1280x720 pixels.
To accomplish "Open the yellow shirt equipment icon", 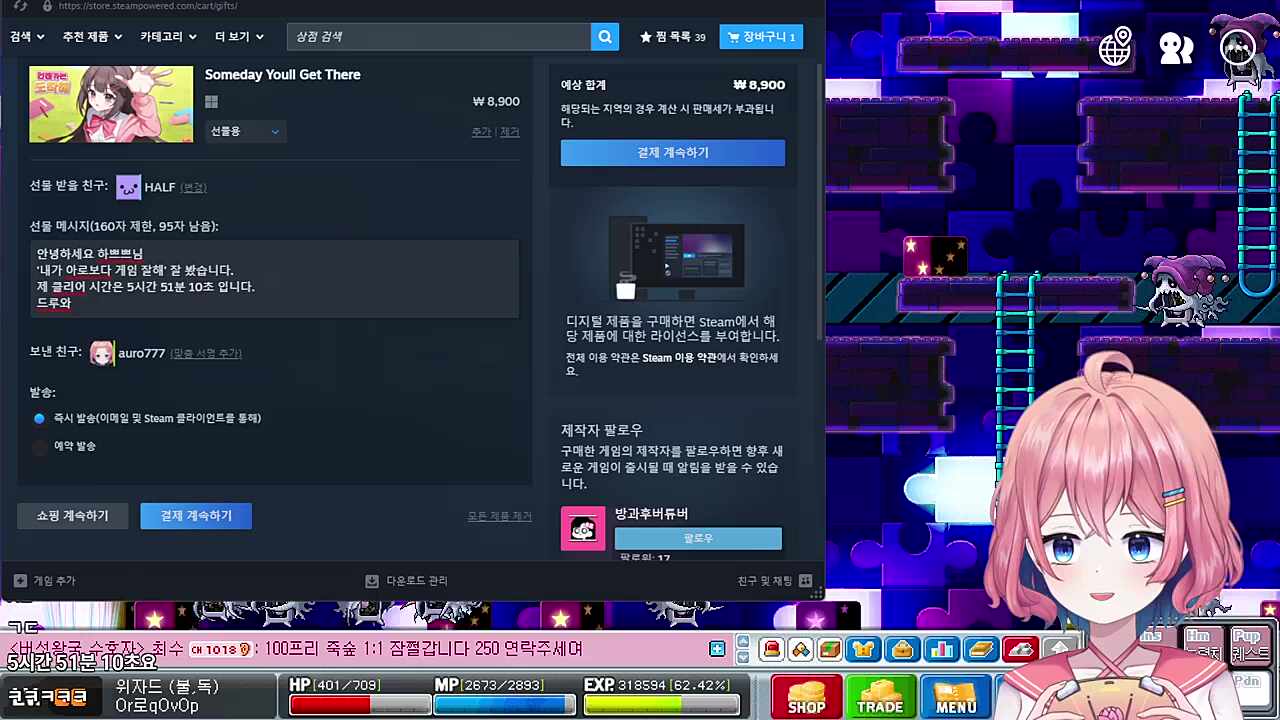I will click(x=863, y=650).
